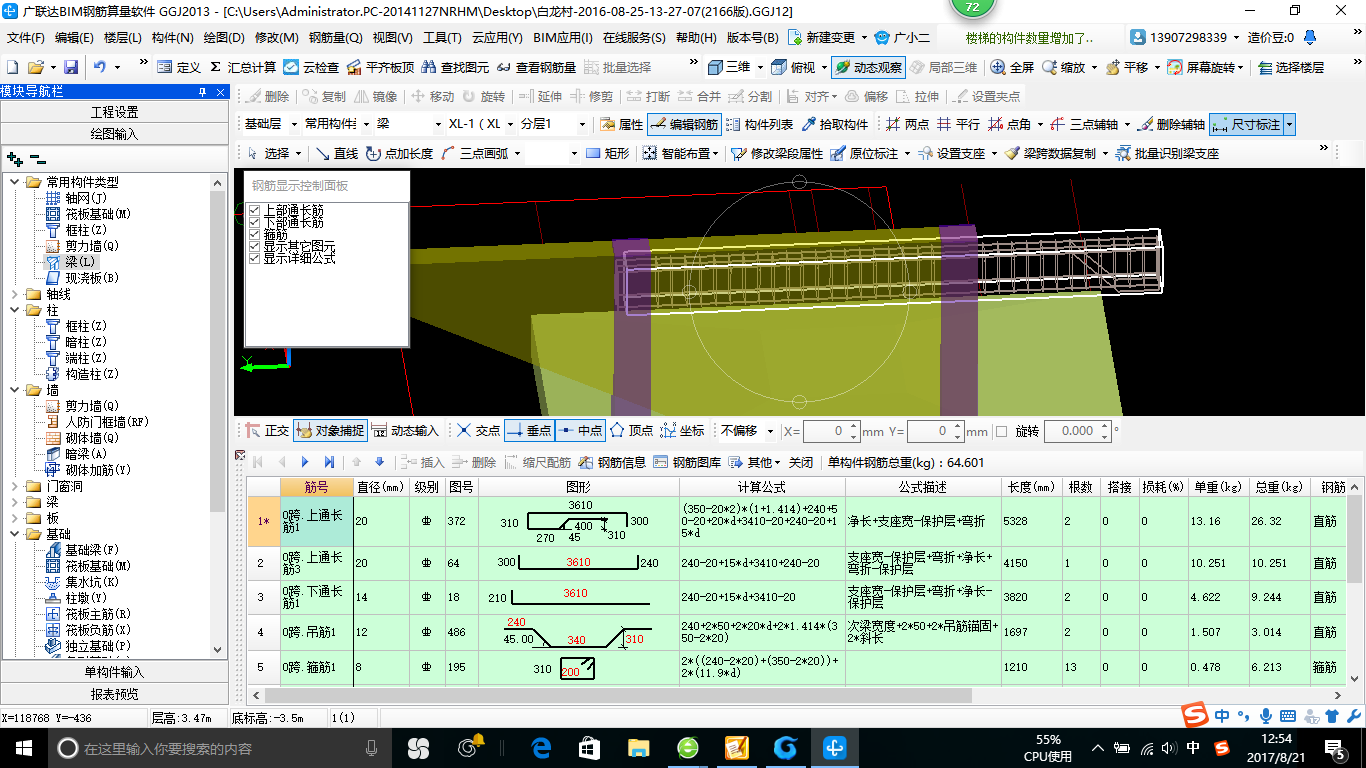
Task: Open 云检查 cloud check
Action: point(311,68)
